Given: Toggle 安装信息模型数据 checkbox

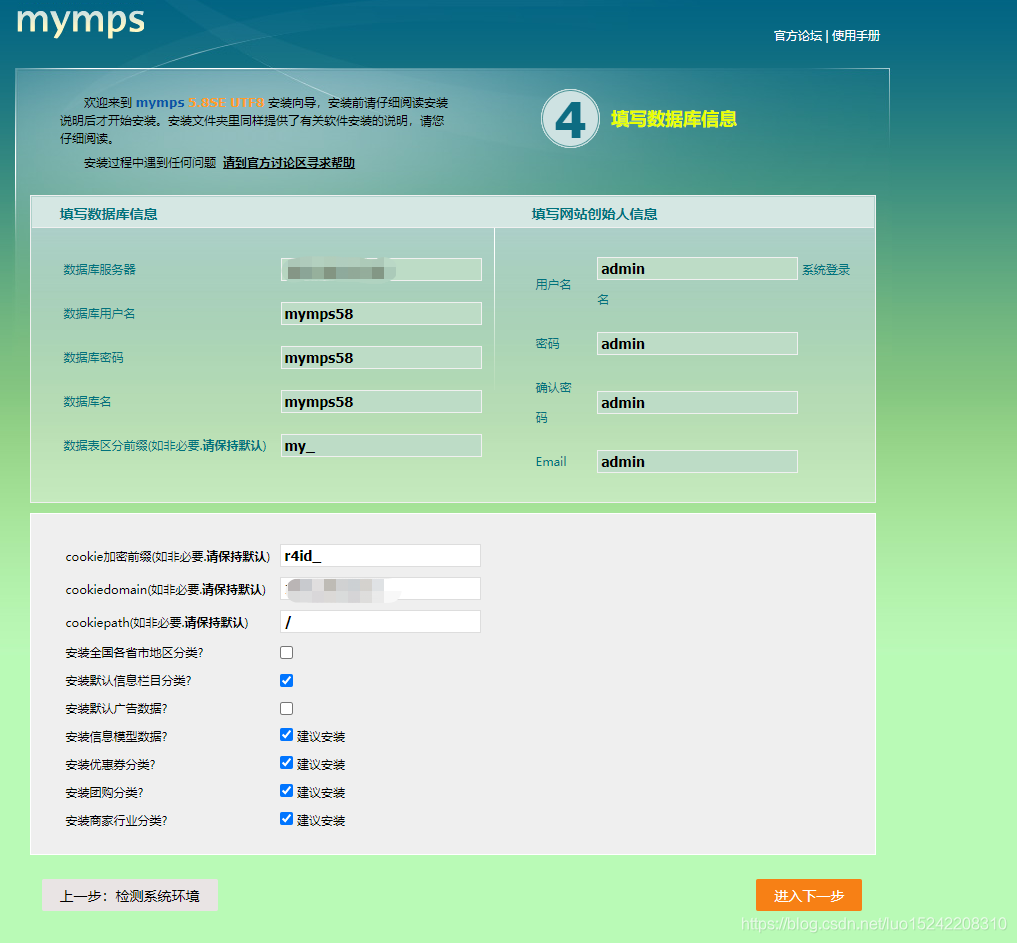Looking at the screenshot, I should click(287, 734).
